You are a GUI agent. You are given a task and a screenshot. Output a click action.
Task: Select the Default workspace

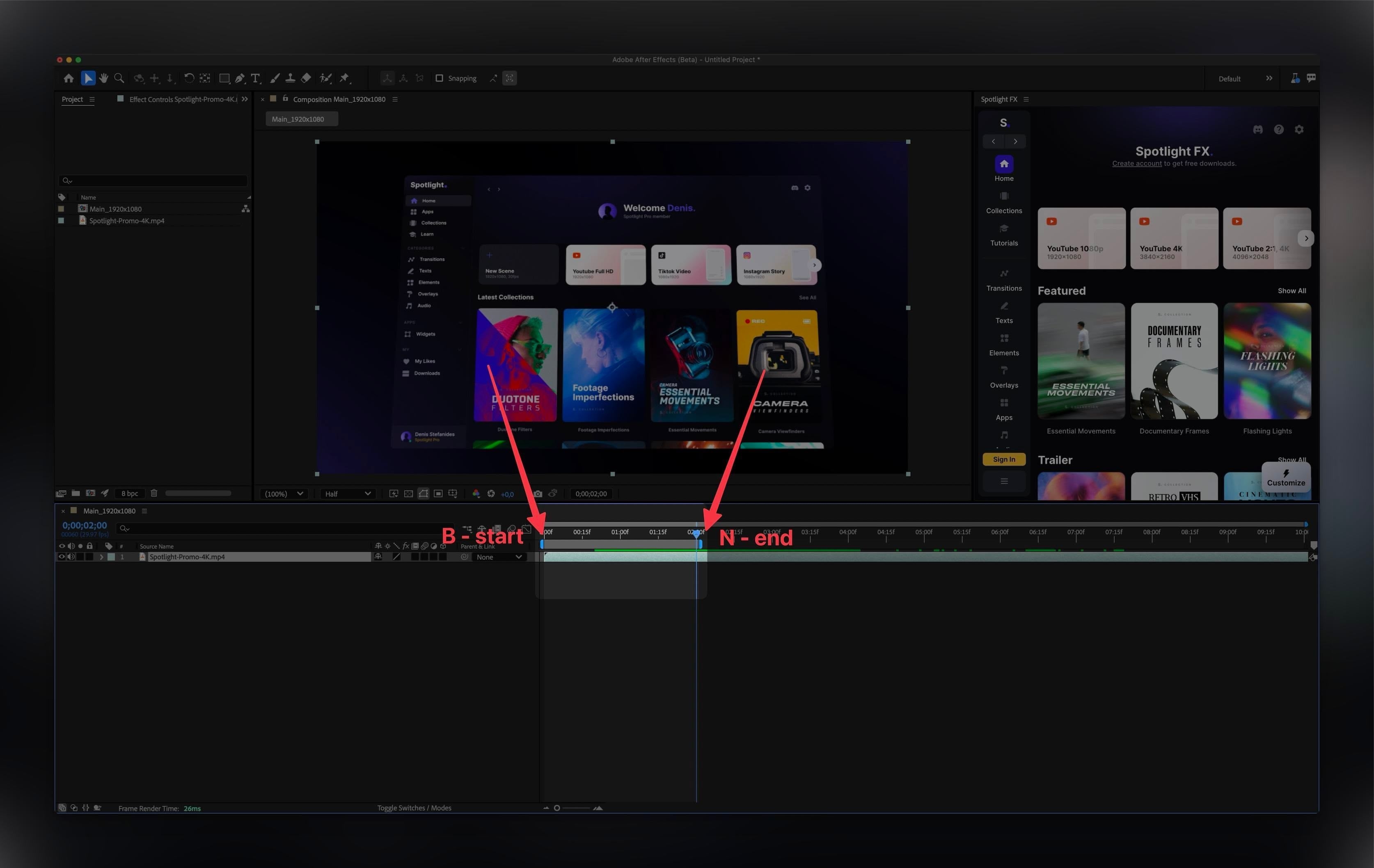point(1230,79)
